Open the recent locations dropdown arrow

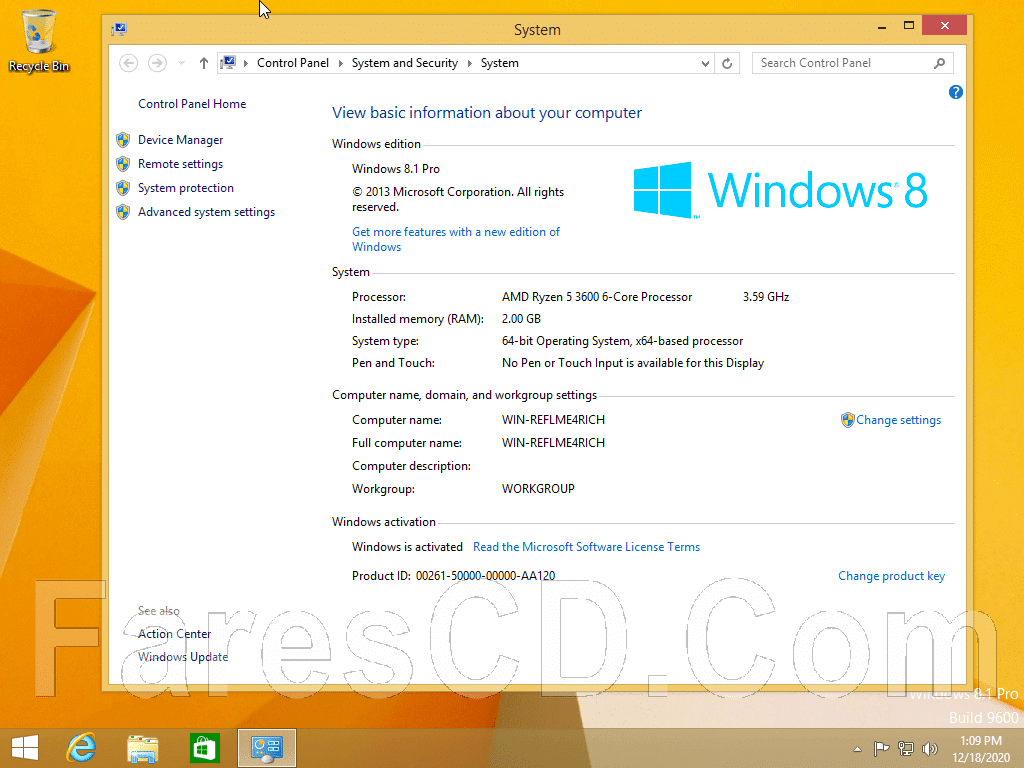pos(182,63)
